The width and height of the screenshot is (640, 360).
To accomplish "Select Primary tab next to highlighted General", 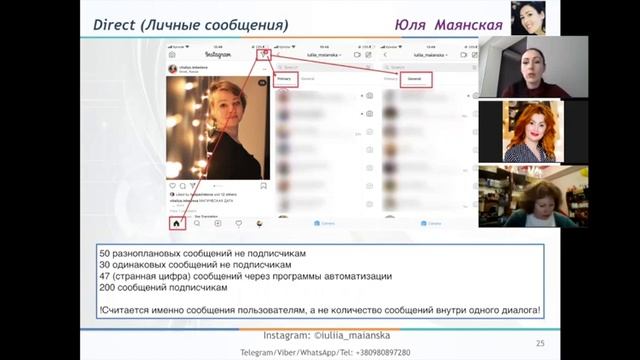I will tap(391, 79).
